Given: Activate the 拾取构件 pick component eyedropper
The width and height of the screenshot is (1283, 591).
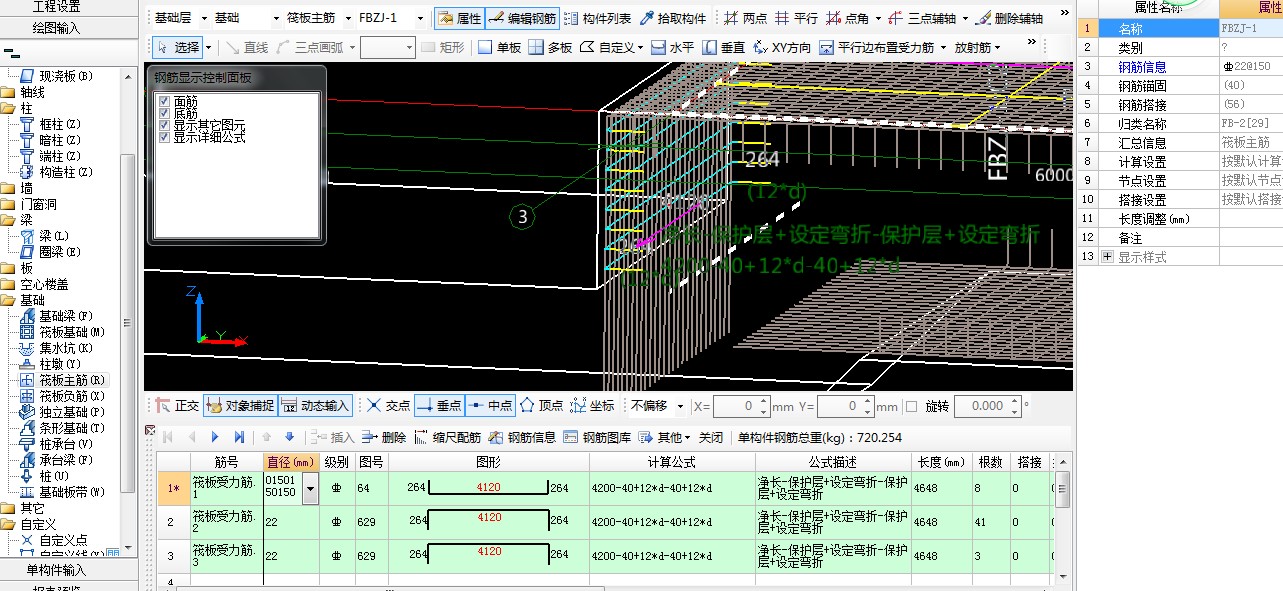Looking at the screenshot, I should coord(673,18).
